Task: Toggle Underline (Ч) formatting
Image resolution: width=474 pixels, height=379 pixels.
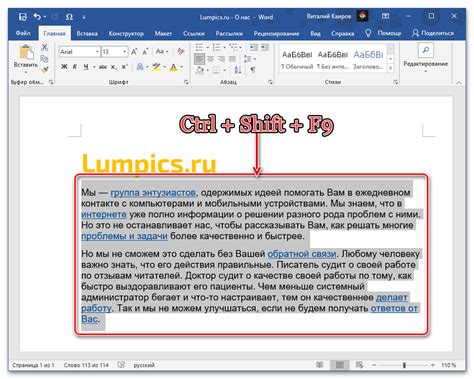Action: tap(86, 67)
